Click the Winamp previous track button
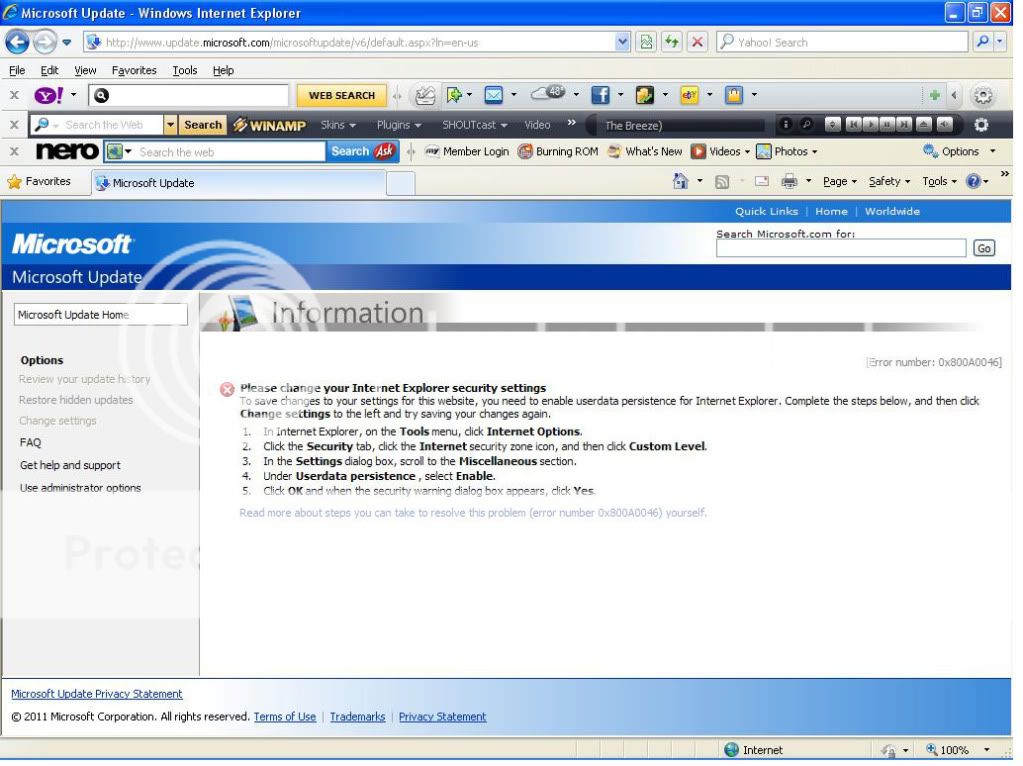The width and height of the screenshot is (1023, 766). (853, 124)
